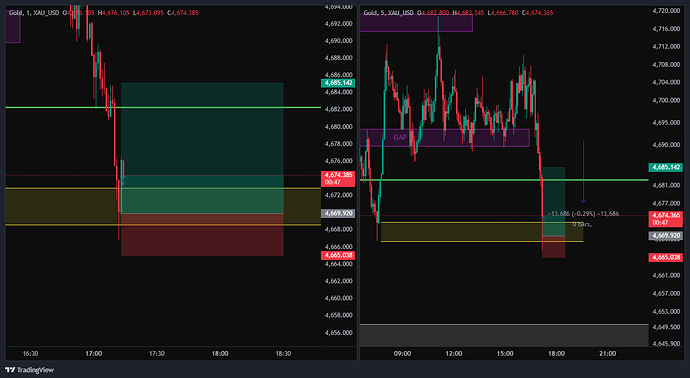Select red 4,665.038 stop label on 1-minute chart
The width and height of the screenshot is (690, 378).
click(x=338, y=255)
